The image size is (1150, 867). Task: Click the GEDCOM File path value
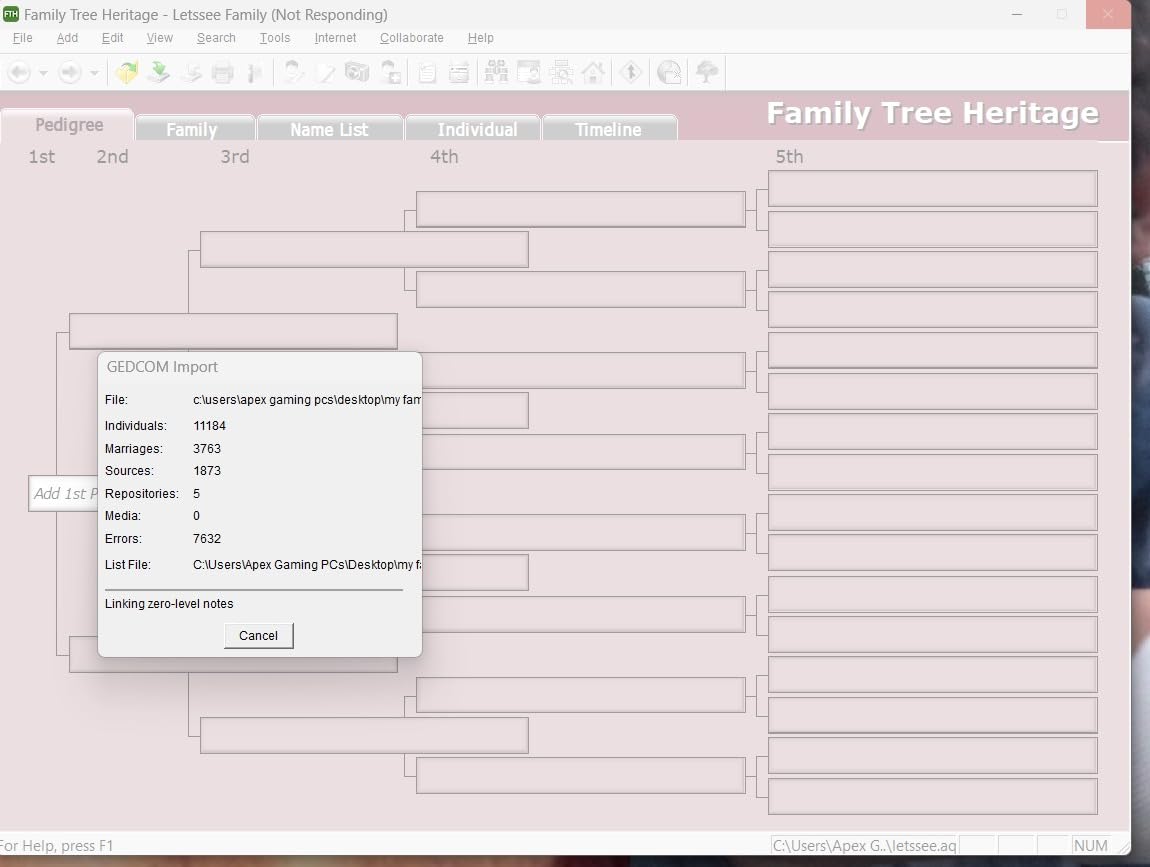[x=307, y=400]
